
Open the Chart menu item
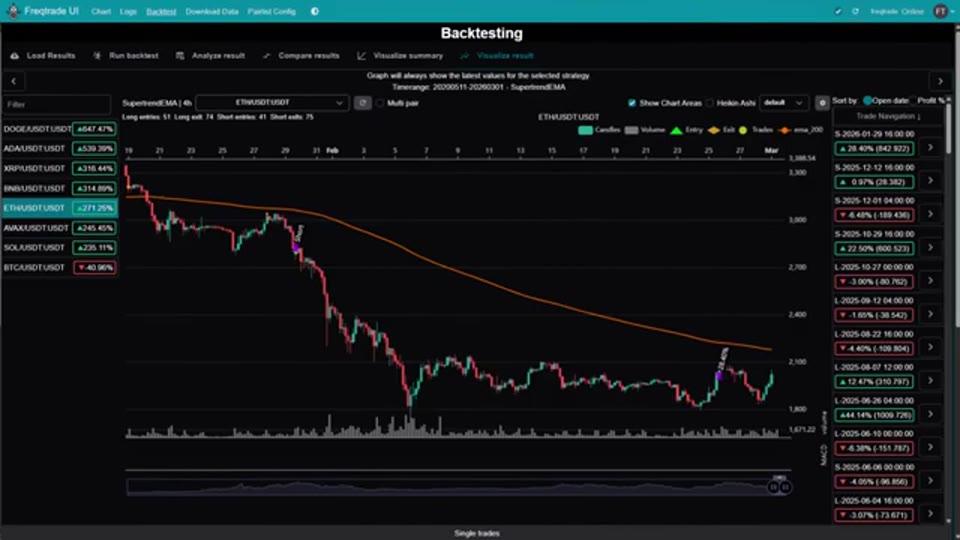101,11
